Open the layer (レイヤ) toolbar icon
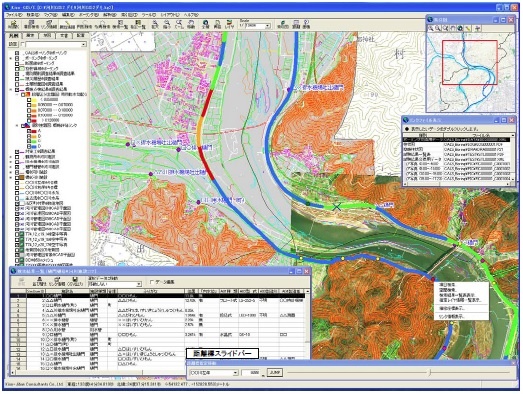 click(x=229, y=24)
